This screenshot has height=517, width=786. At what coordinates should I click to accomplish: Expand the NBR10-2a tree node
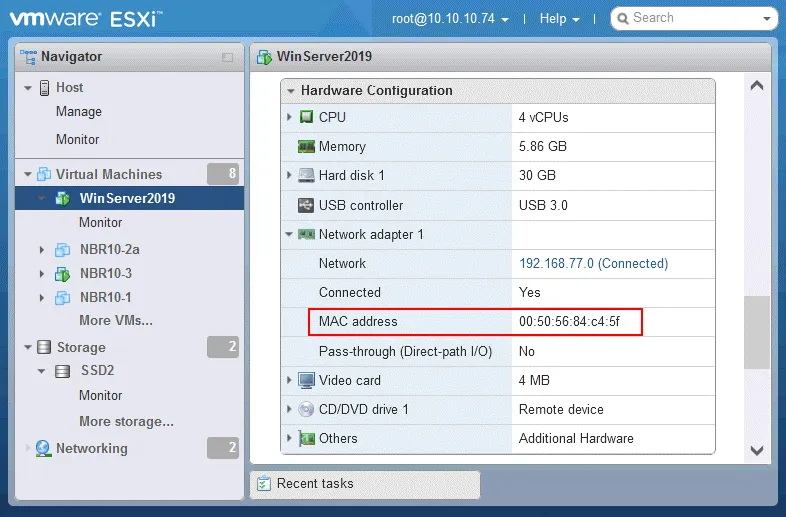click(x=42, y=250)
